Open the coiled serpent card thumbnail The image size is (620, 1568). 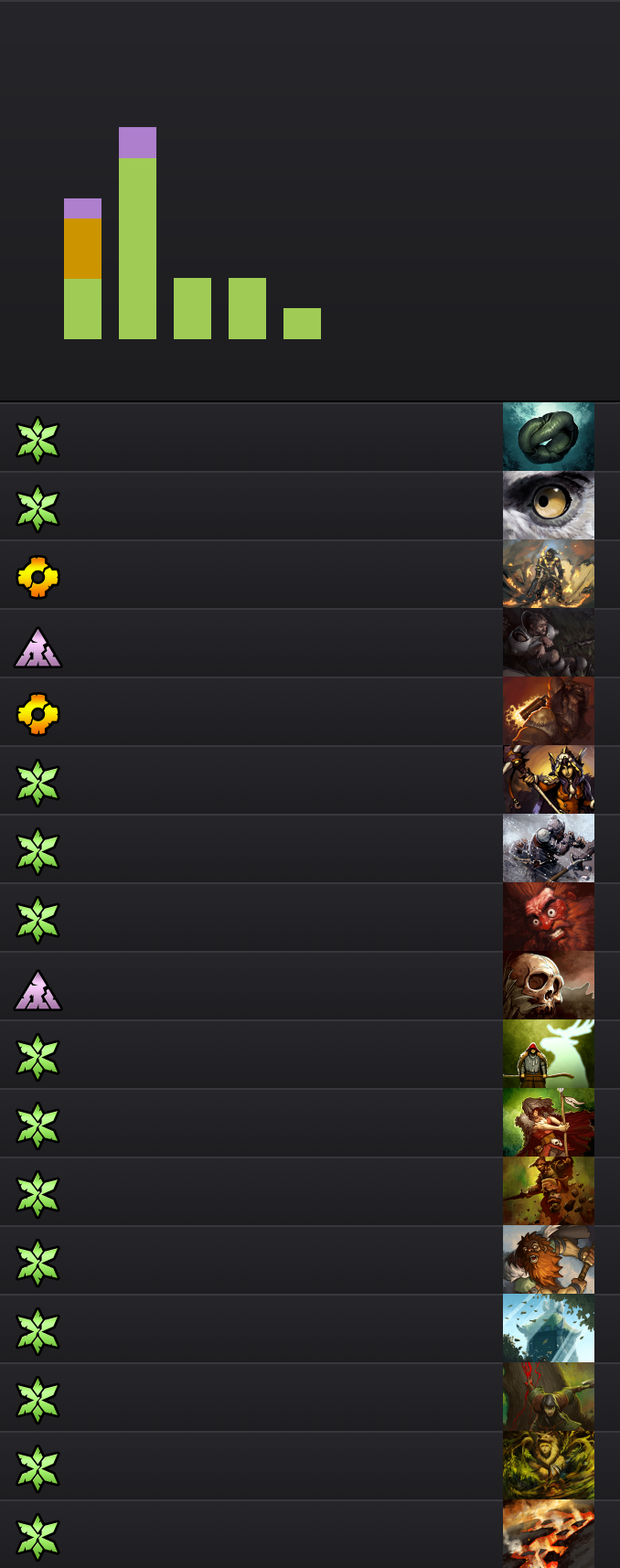pyautogui.click(x=549, y=437)
